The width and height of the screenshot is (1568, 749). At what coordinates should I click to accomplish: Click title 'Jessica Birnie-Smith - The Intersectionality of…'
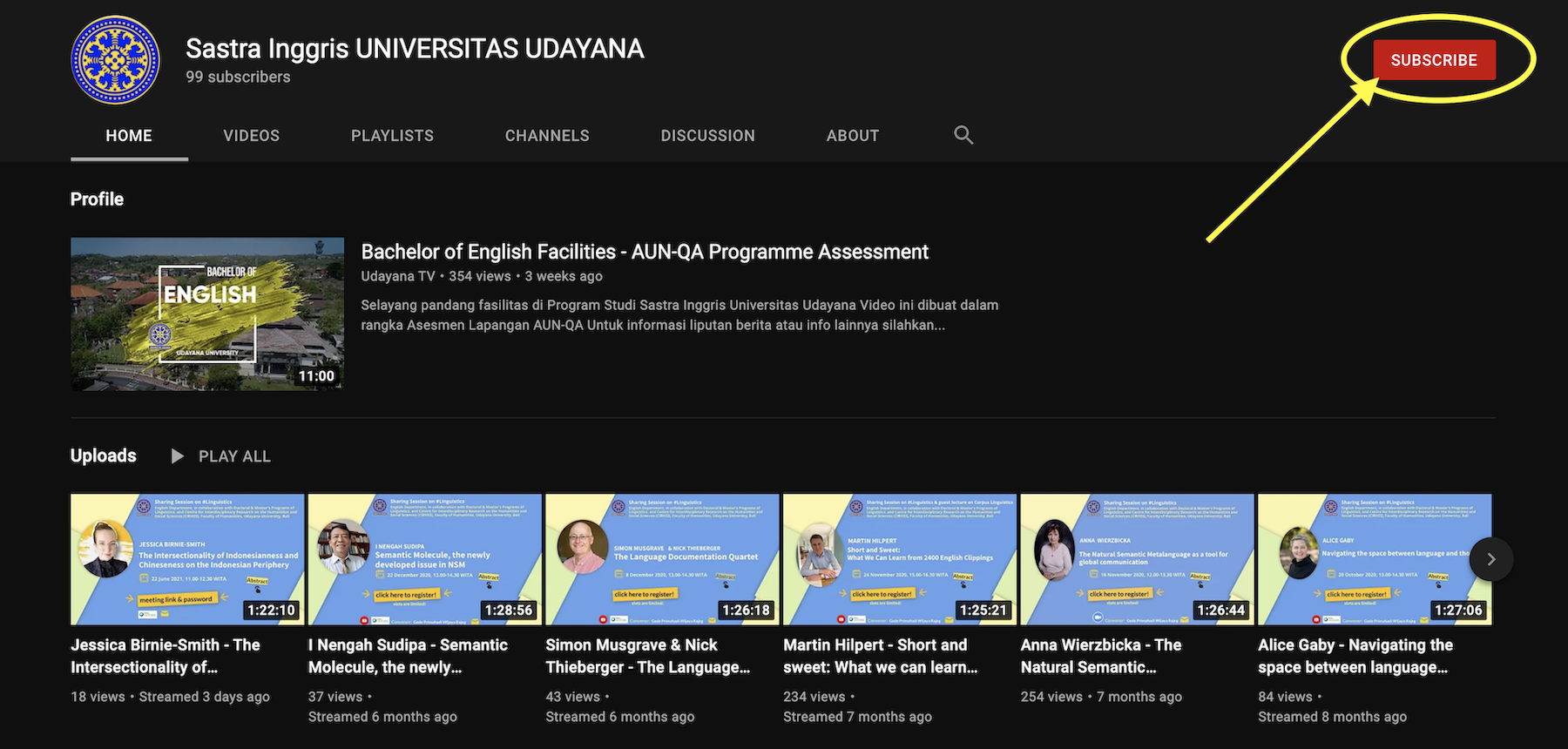tap(166, 656)
